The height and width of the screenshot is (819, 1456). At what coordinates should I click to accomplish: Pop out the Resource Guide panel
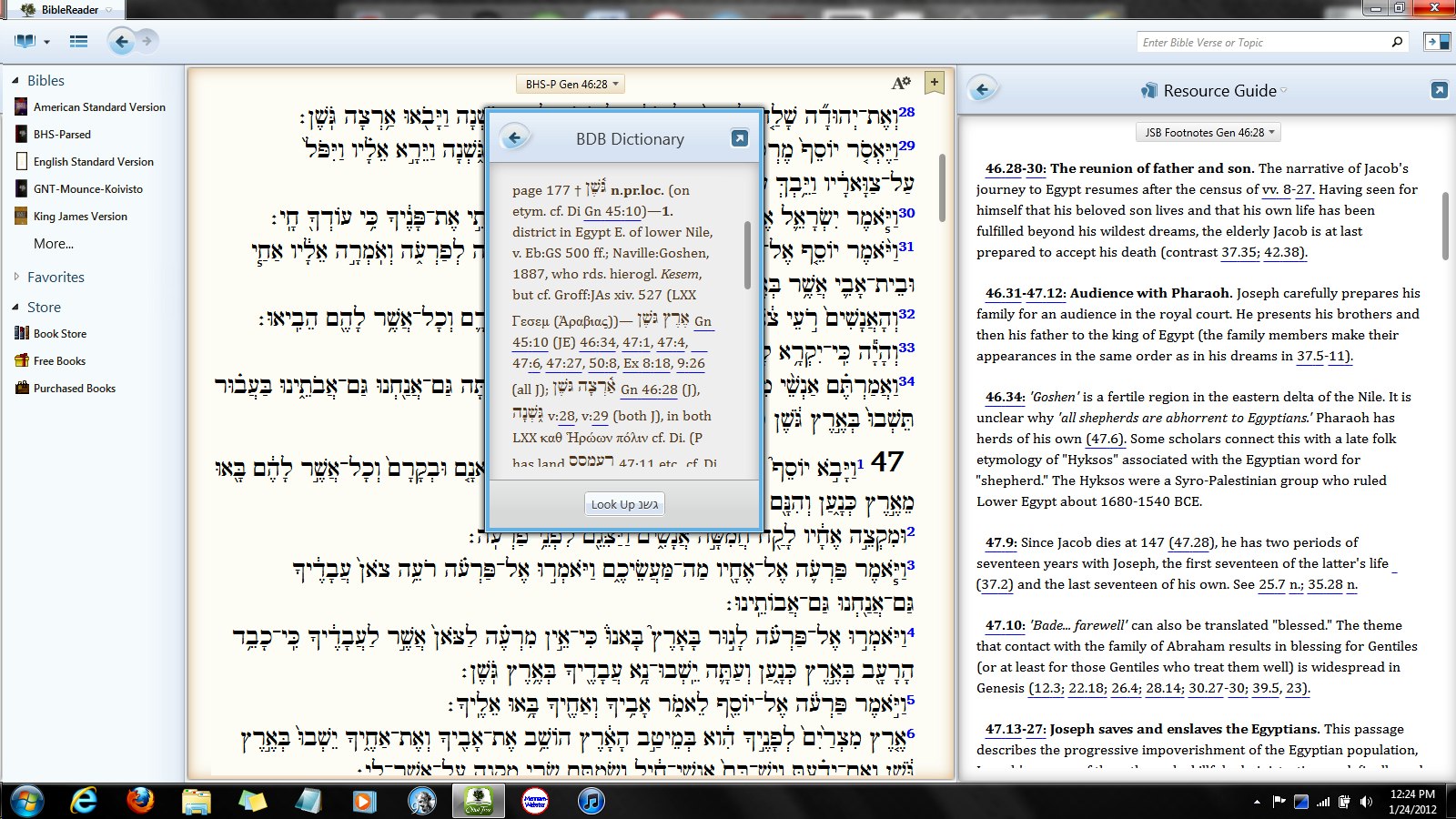(1439, 90)
